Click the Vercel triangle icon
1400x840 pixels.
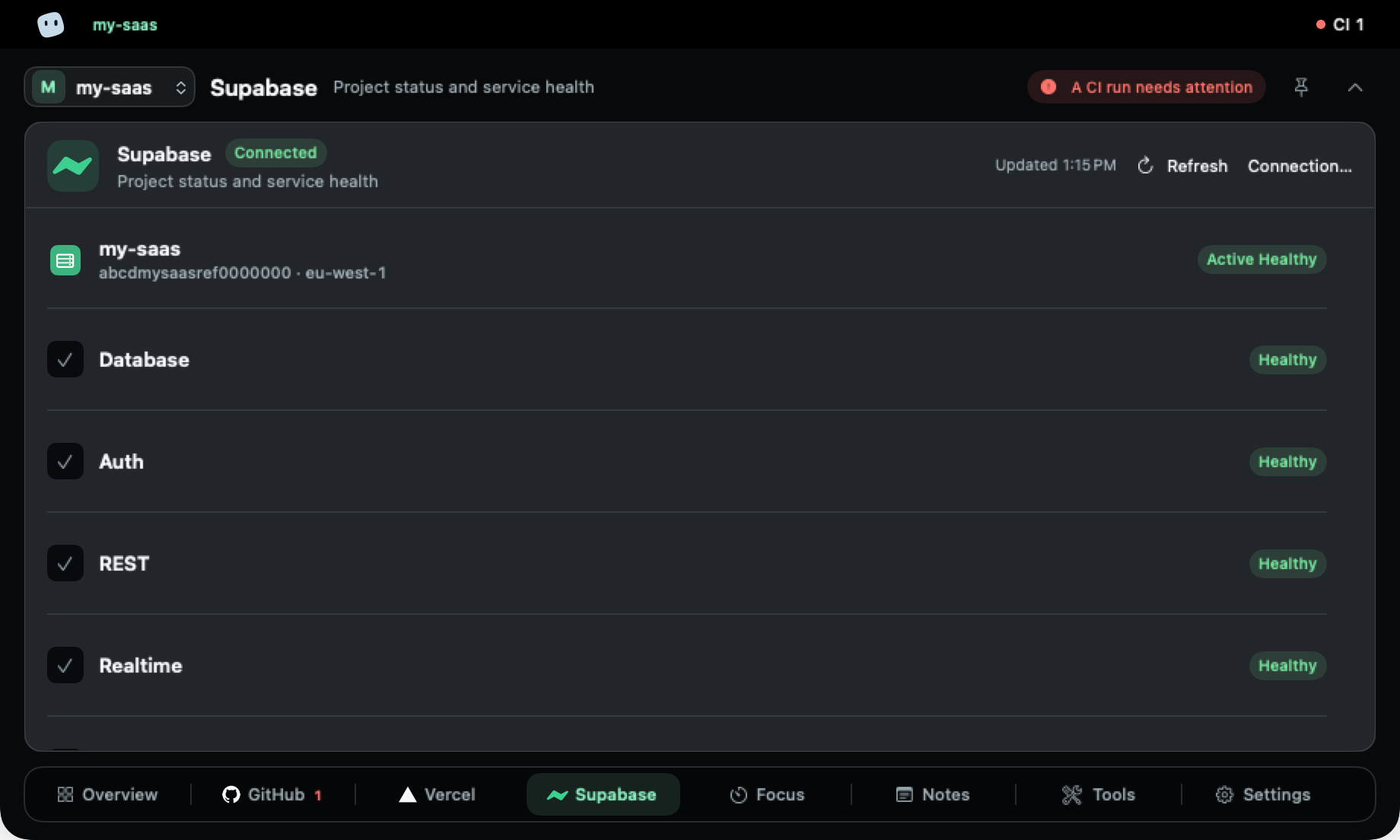coord(408,794)
